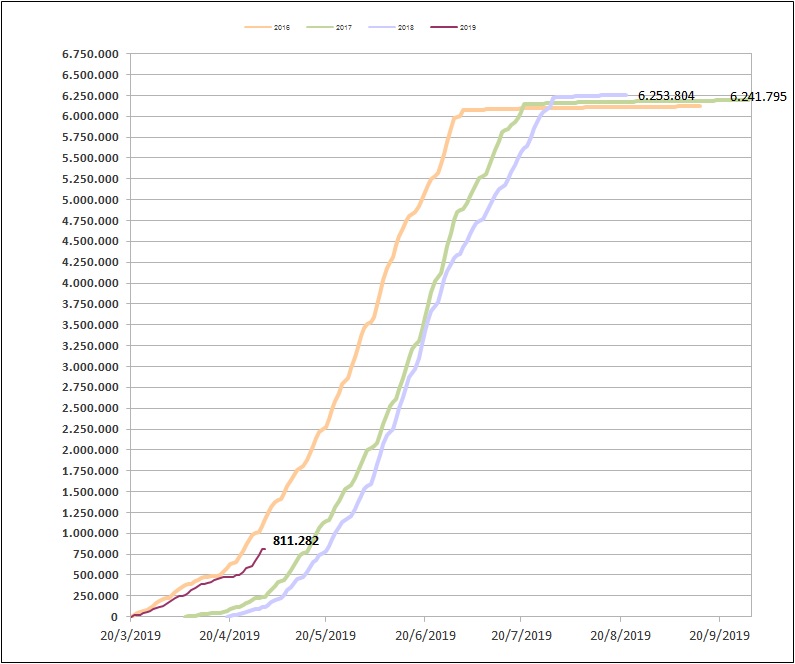This screenshot has width=795, height=664.
Task: Click the 20/7/2019 x-axis date label
Action: coord(522,635)
